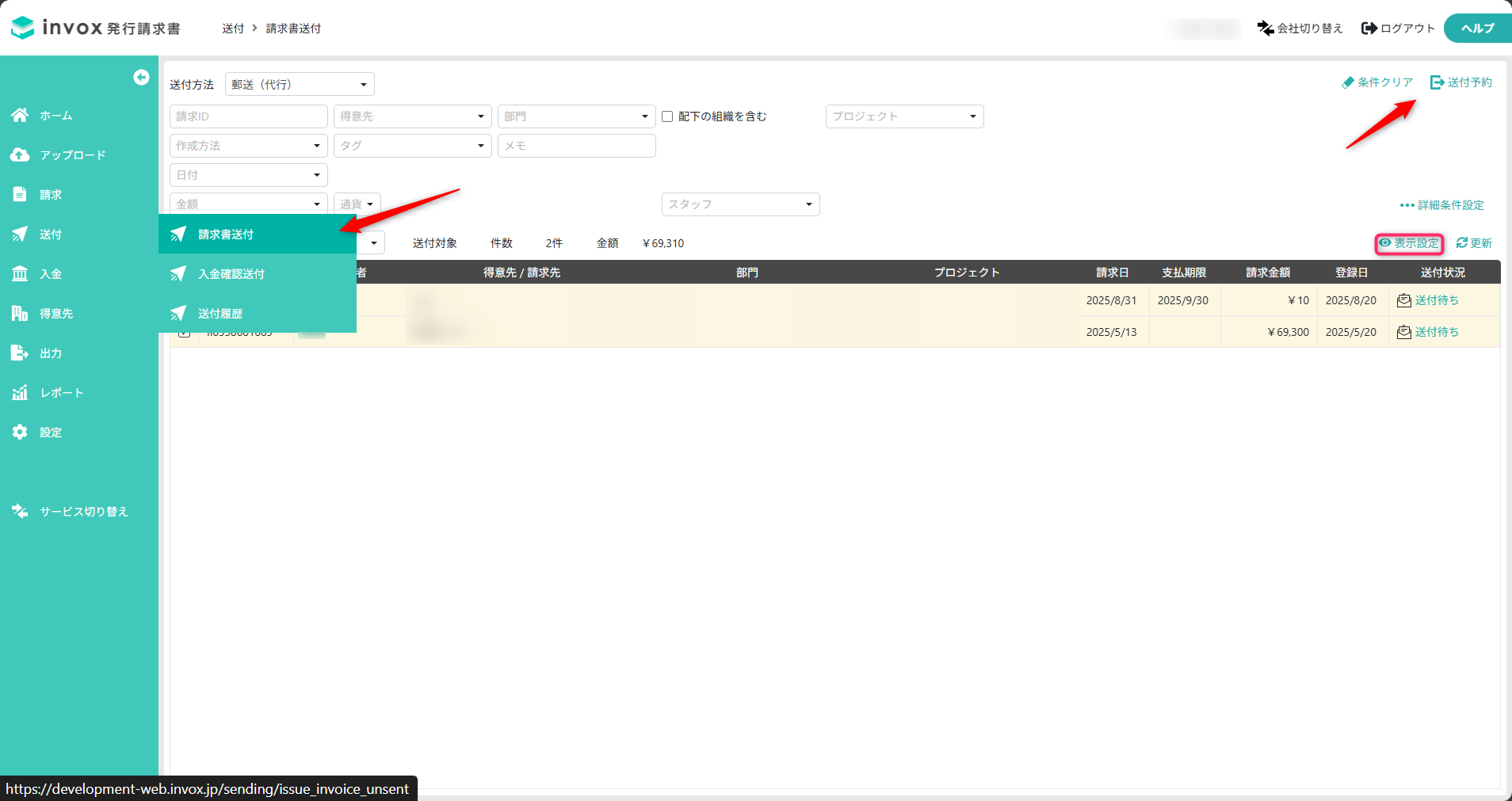Open Upload via the cloud icon
1512x801 pixels.
(20, 155)
